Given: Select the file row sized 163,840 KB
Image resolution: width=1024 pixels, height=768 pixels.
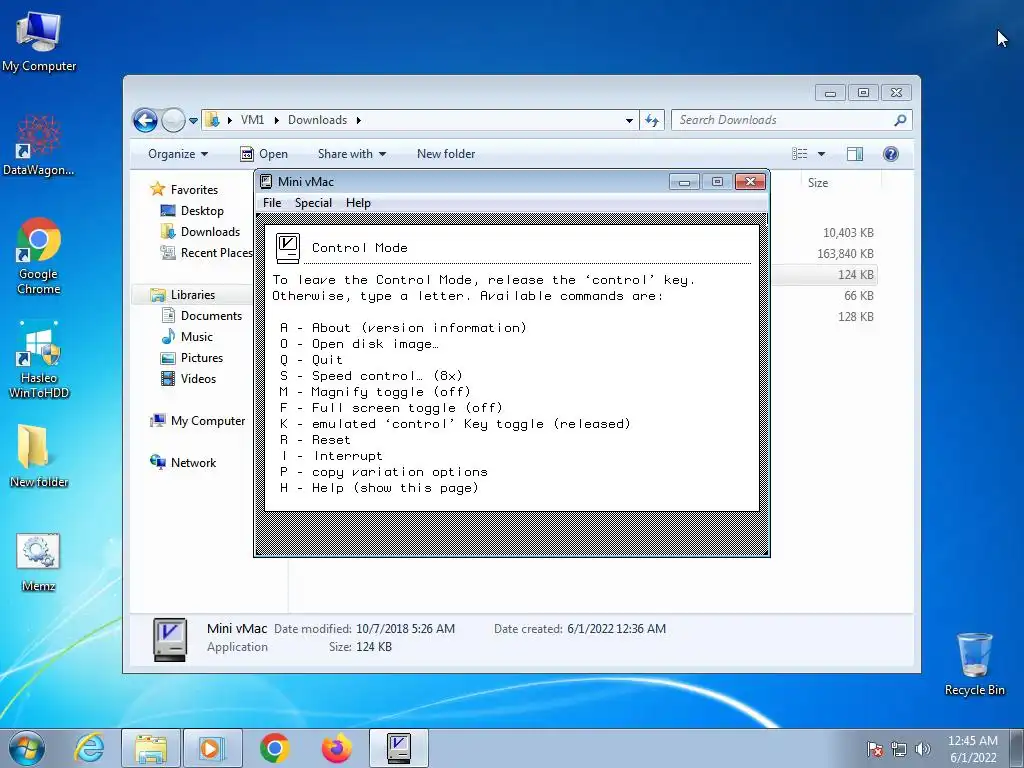Looking at the screenshot, I should 846,253.
